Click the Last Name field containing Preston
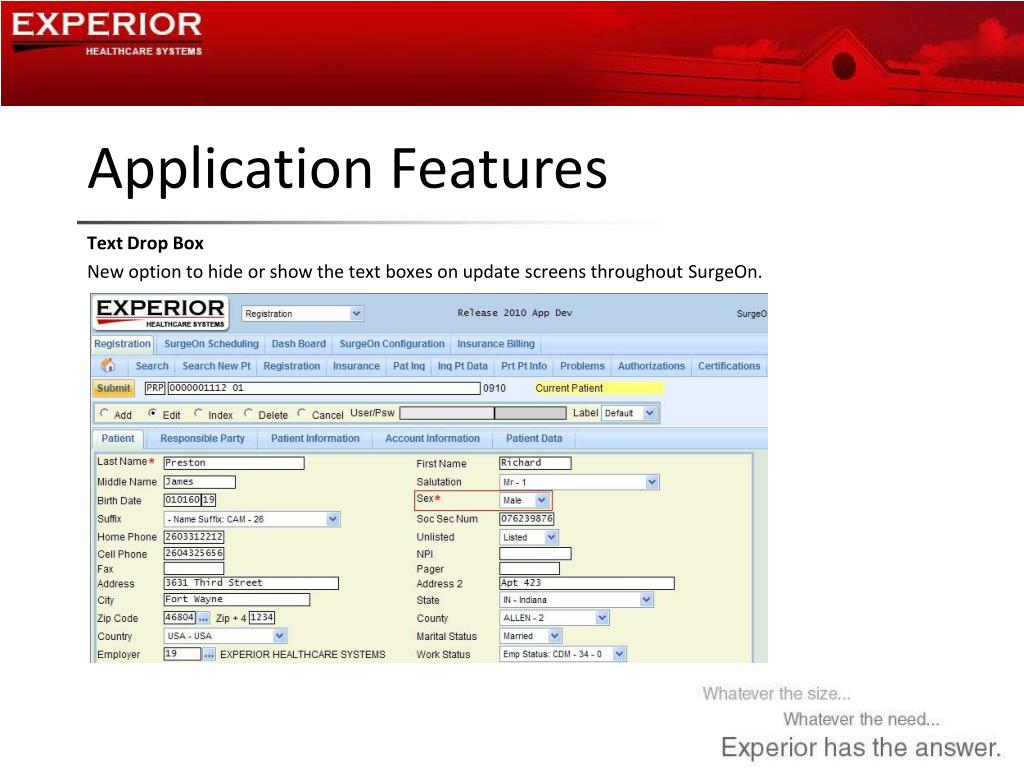Viewport: 1024px width, 768px height. tap(234, 463)
